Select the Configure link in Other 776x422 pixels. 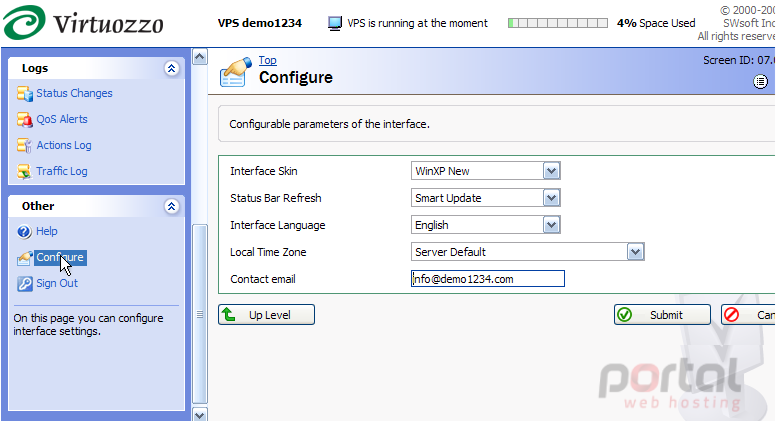(x=60, y=257)
